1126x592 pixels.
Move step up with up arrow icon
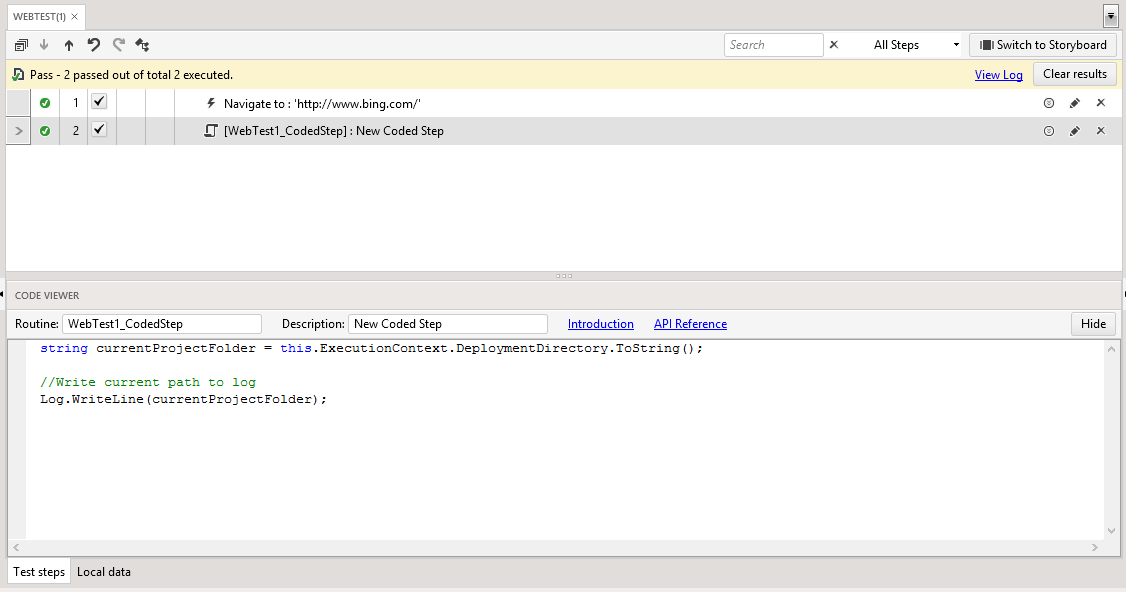(x=69, y=45)
